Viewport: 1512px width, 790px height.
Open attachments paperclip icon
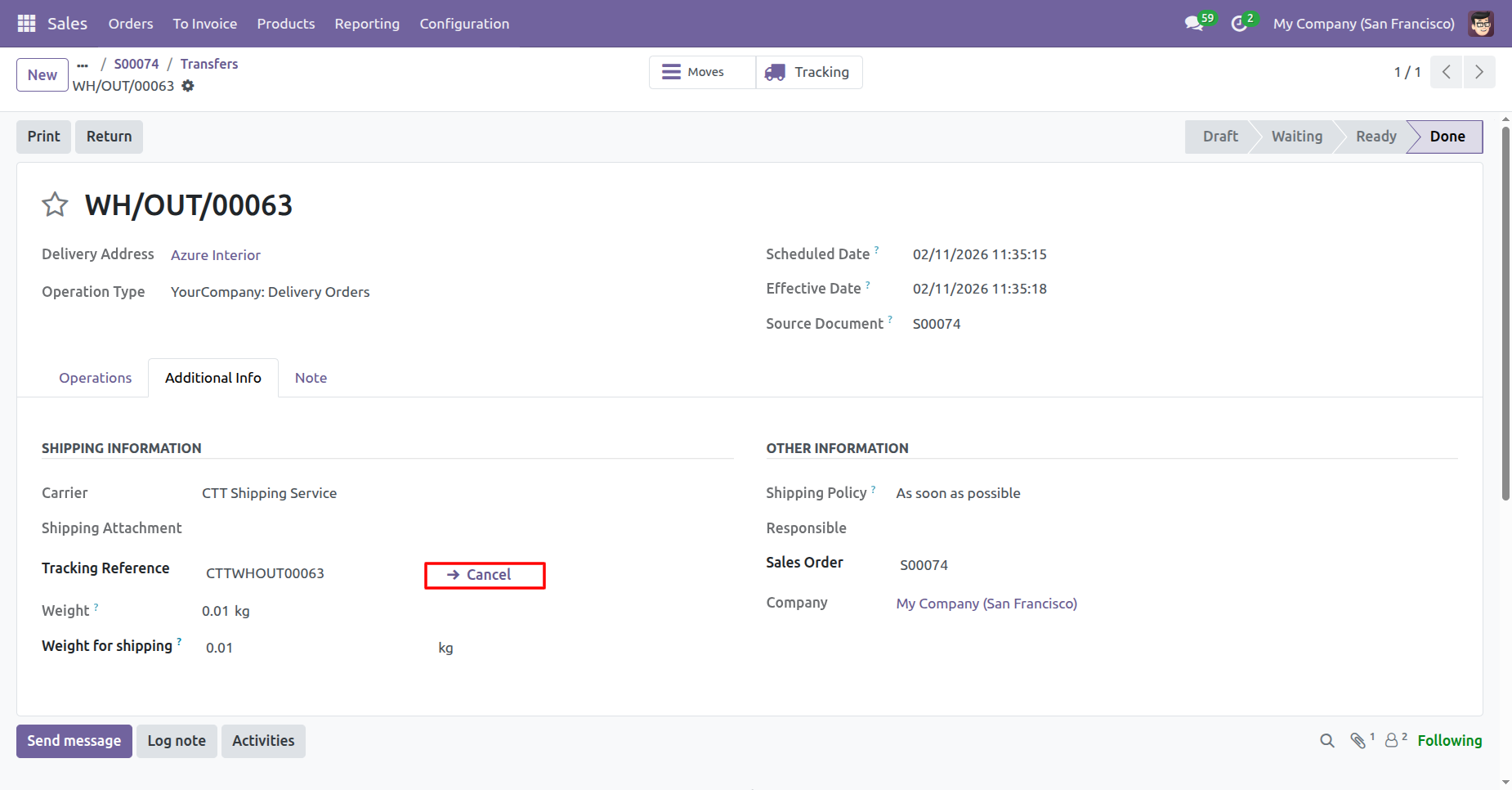pos(1358,741)
